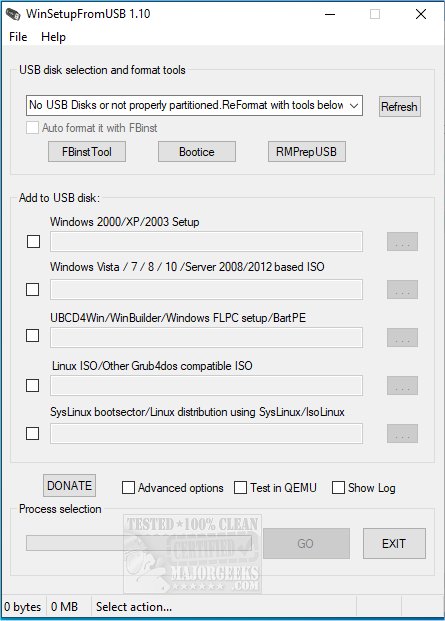Click the Refresh button
The height and width of the screenshot is (621, 445).
click(399, 107)
